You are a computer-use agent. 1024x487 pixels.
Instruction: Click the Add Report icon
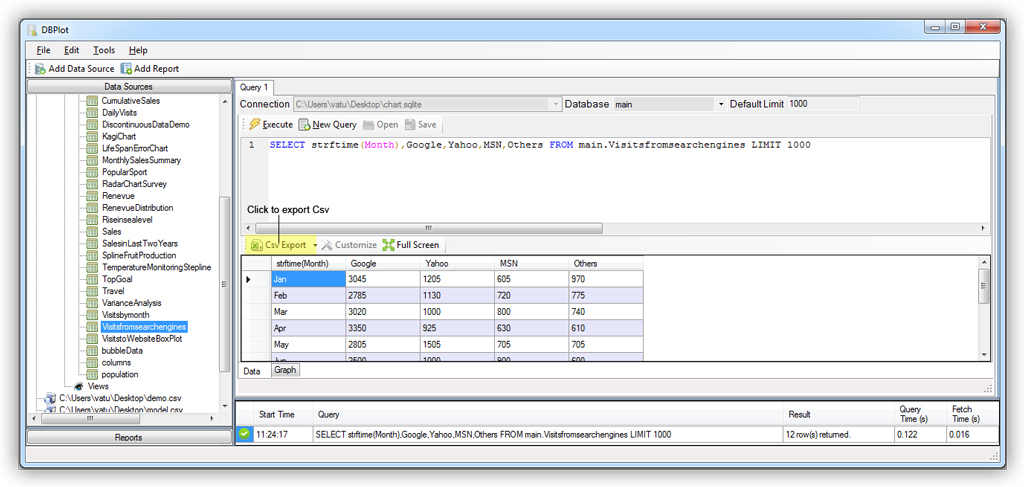point(127,69)
